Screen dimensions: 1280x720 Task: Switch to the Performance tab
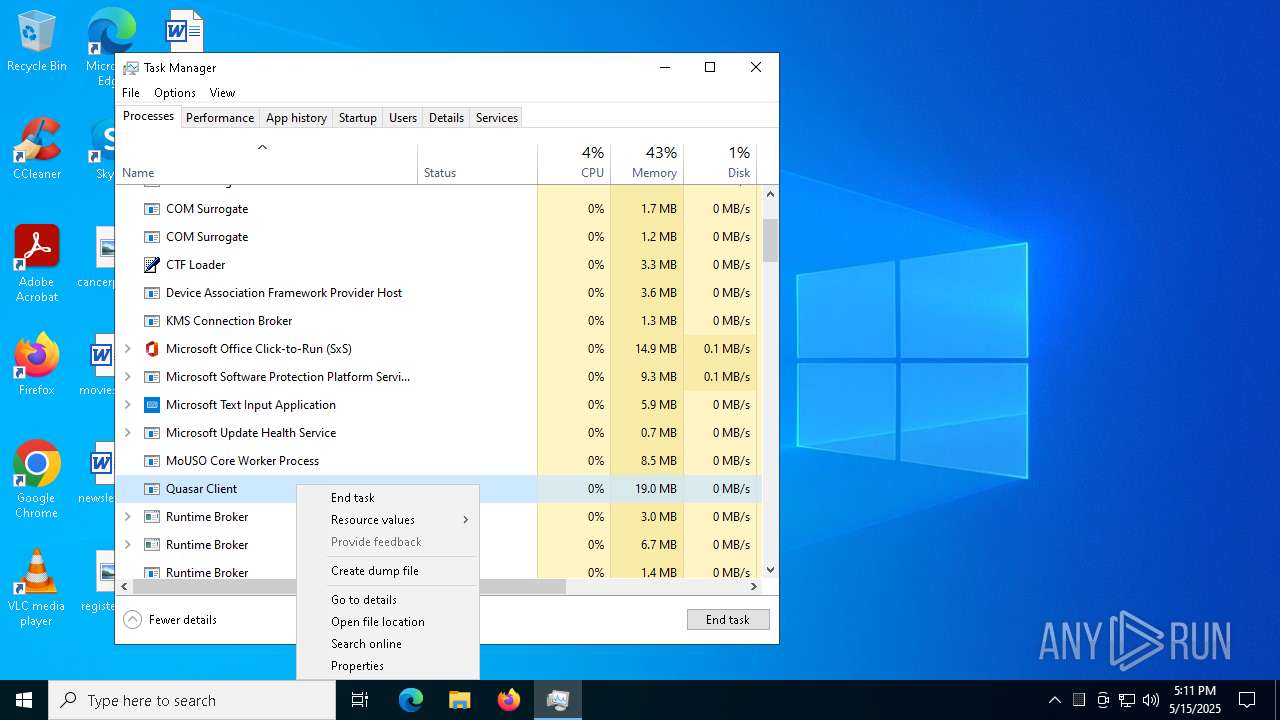pos(220,118)
